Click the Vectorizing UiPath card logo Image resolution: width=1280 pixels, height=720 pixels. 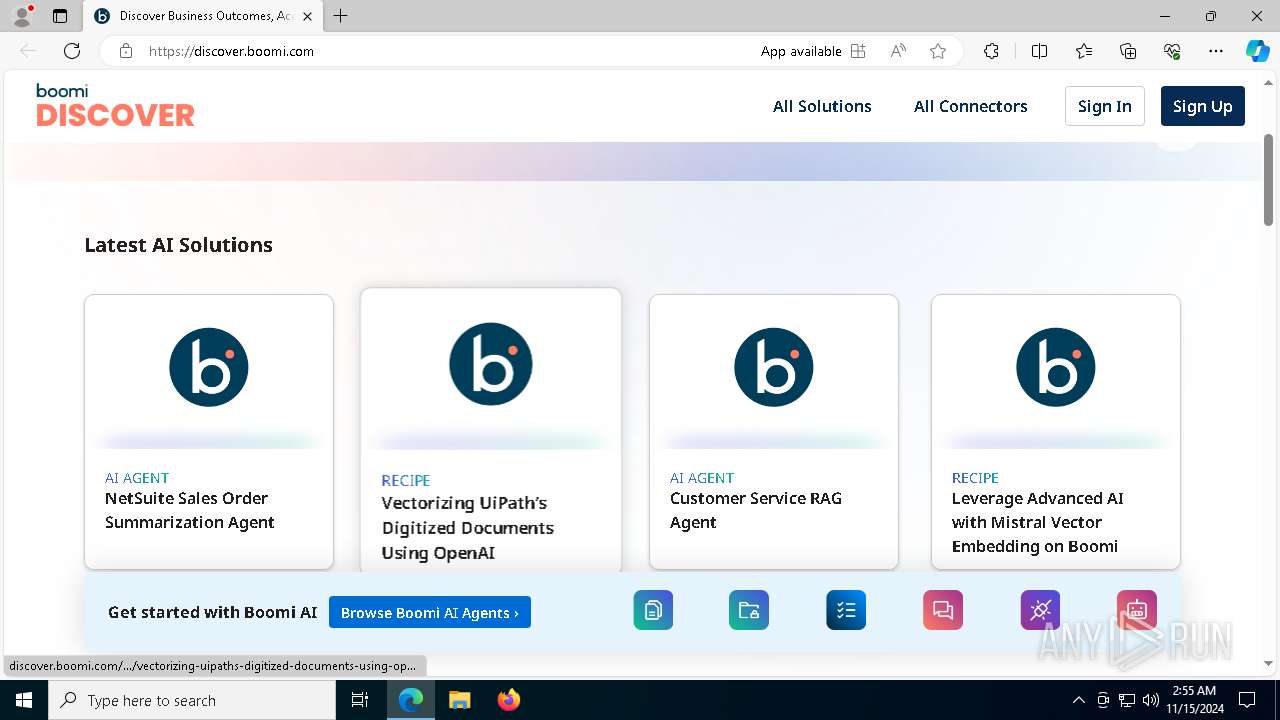pyautogui.click(x=491, y=364)
